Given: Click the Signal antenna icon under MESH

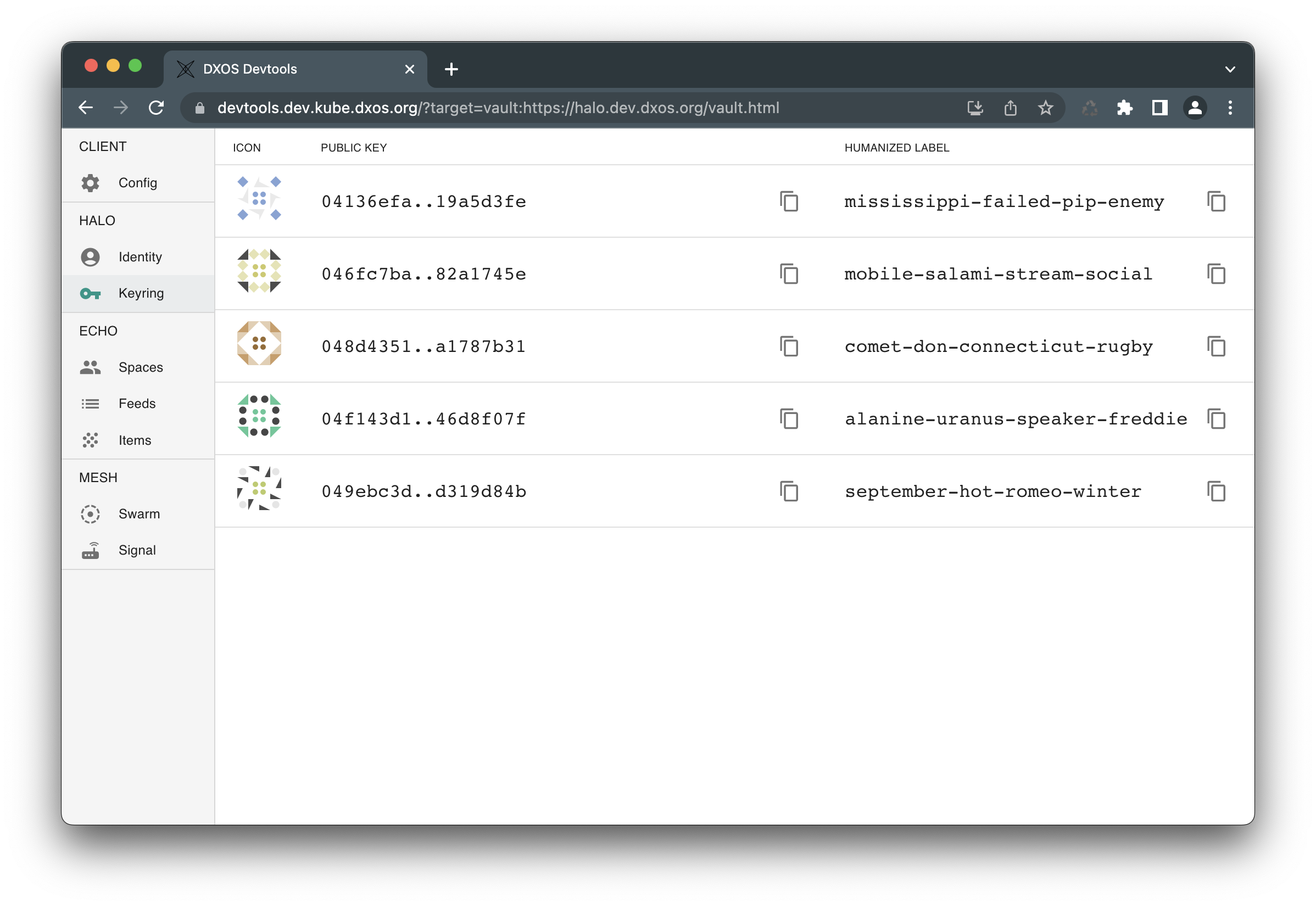Looking at the screenshot, I should coord(91,550).
